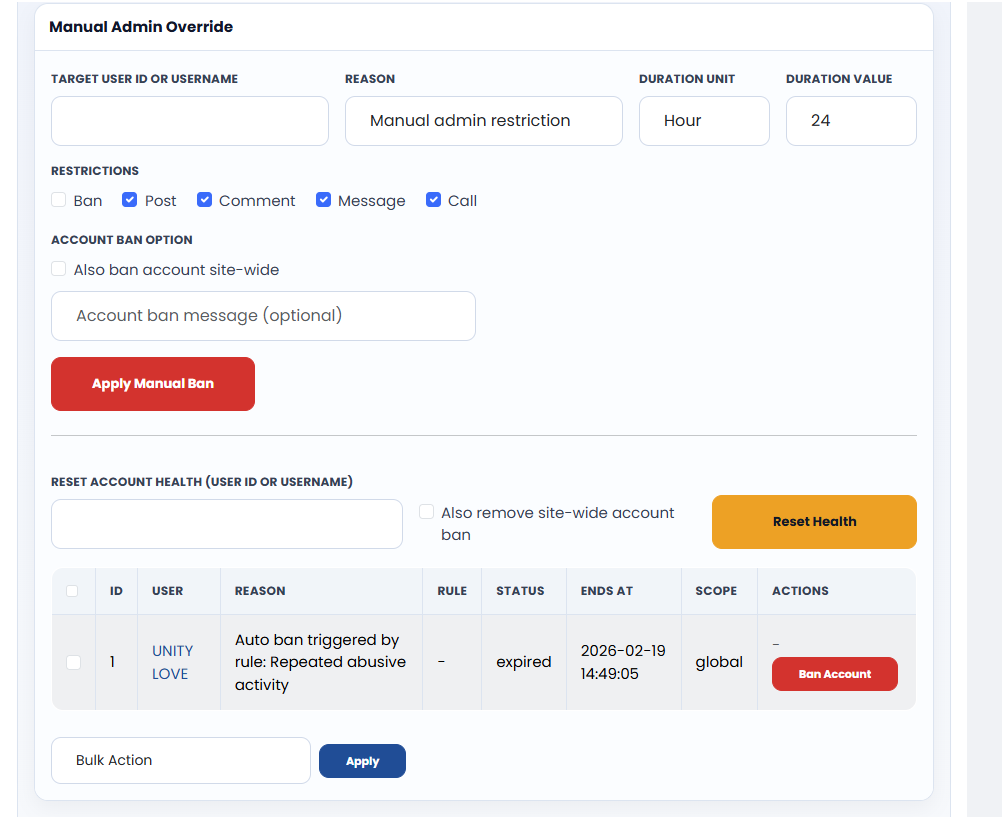
Task: Select all rows via header checkbox
Action: tap(72, 591)
